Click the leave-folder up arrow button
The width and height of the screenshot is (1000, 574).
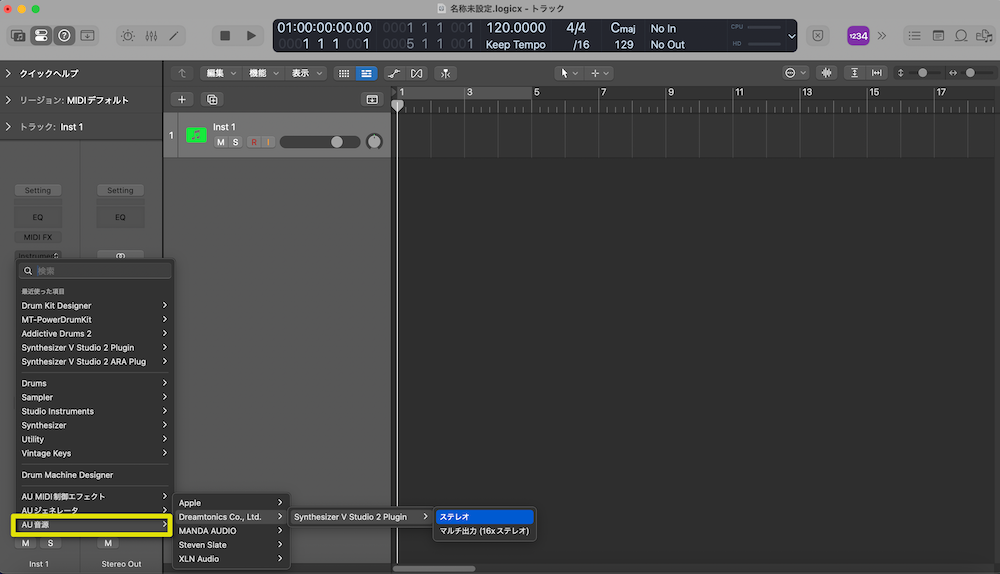pyautogui.click(x=182, y=73)
